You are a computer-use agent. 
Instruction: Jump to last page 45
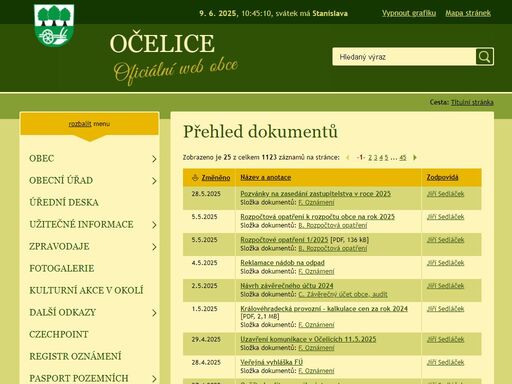coord(403,157)
